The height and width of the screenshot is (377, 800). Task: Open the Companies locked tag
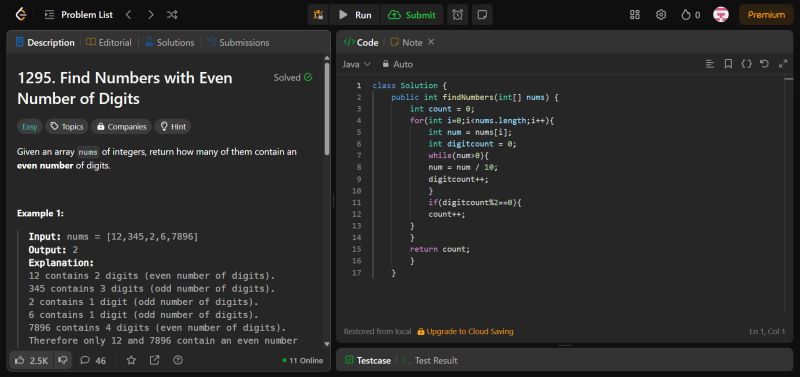pos(121,127)
